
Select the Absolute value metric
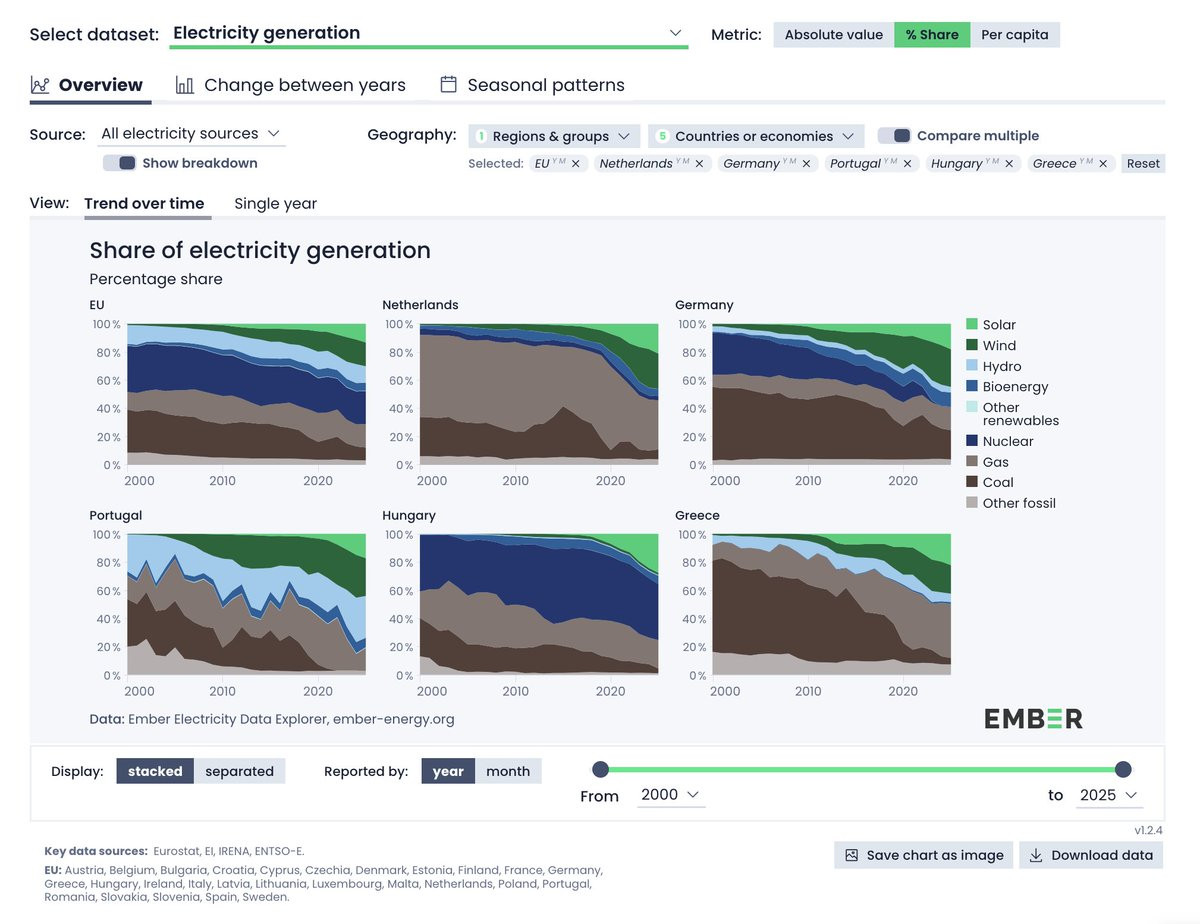click(x=833, y=35)
